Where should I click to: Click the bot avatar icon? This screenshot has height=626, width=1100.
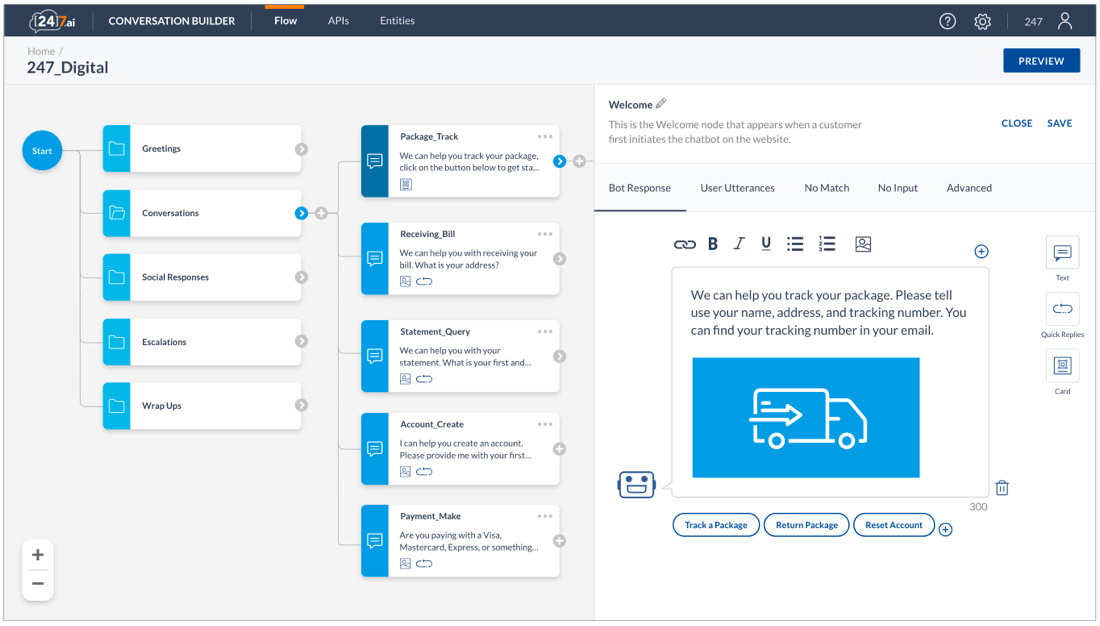coord(636,484)
